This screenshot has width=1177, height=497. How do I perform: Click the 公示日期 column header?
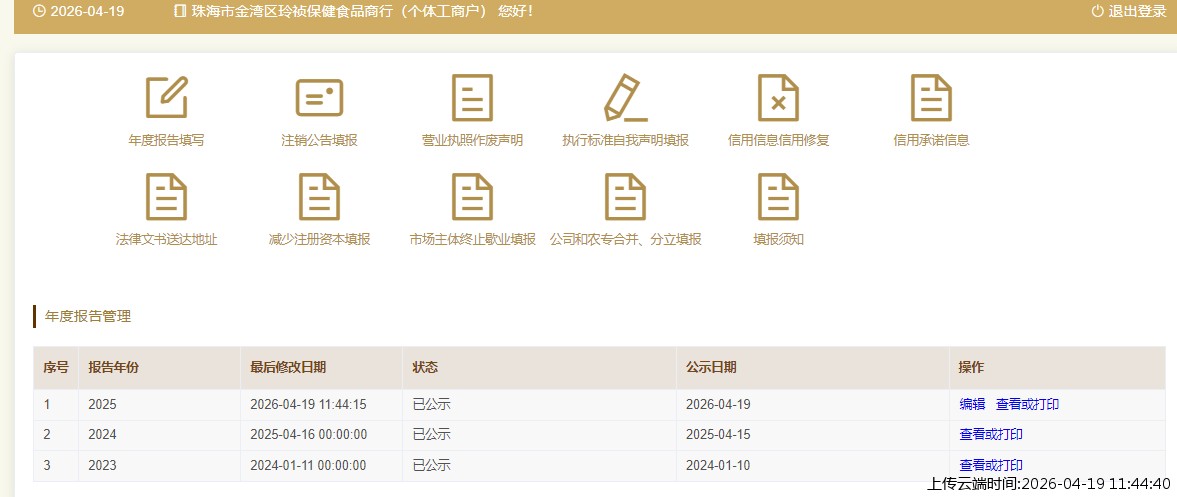coord(711,368)
